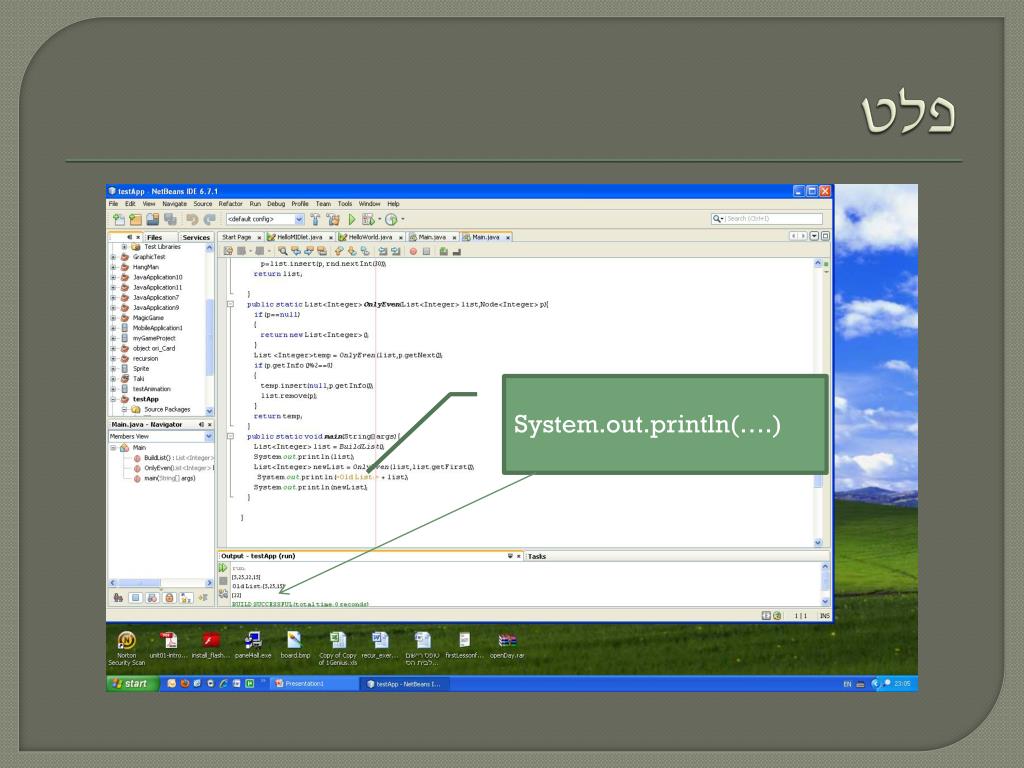Expand the HangMan project node
Image resolution: width=1024 pixels, height=768 pixels.
coord(114,267)
